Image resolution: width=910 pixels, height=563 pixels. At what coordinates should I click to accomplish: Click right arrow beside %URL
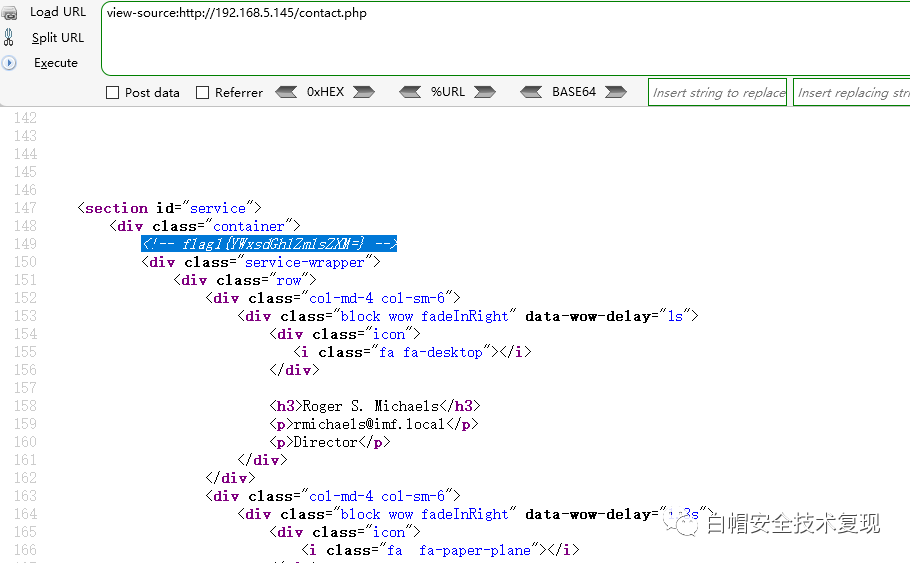[x=485, y=92]
